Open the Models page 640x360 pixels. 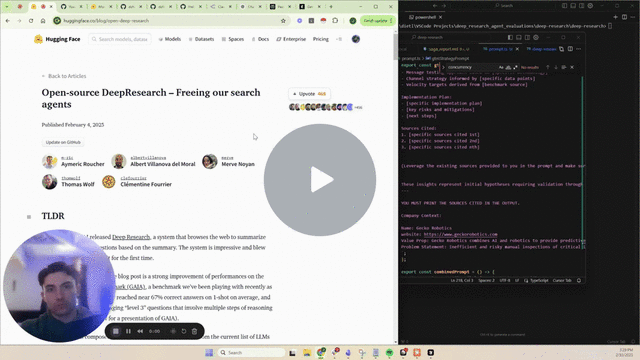169,39
